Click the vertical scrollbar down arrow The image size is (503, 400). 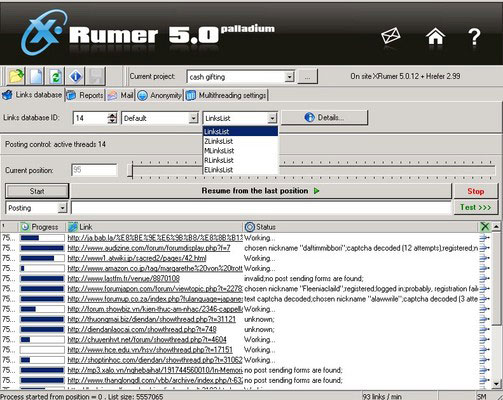click(x=496, y=384)
